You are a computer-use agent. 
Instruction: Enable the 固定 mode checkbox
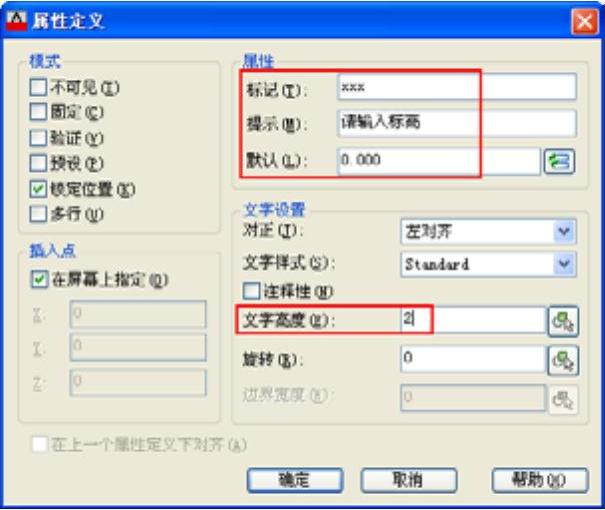coord(38,112)
